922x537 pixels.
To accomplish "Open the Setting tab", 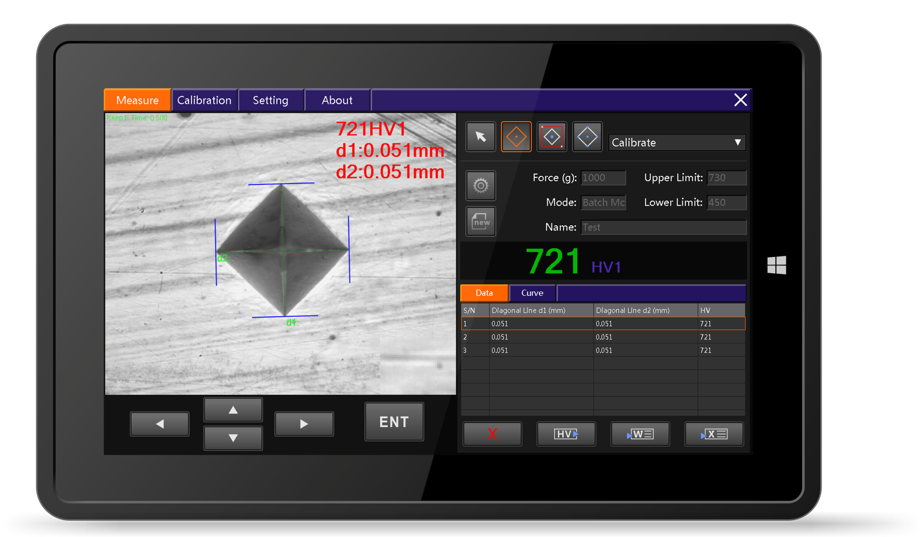I will (x=270, y=100).
